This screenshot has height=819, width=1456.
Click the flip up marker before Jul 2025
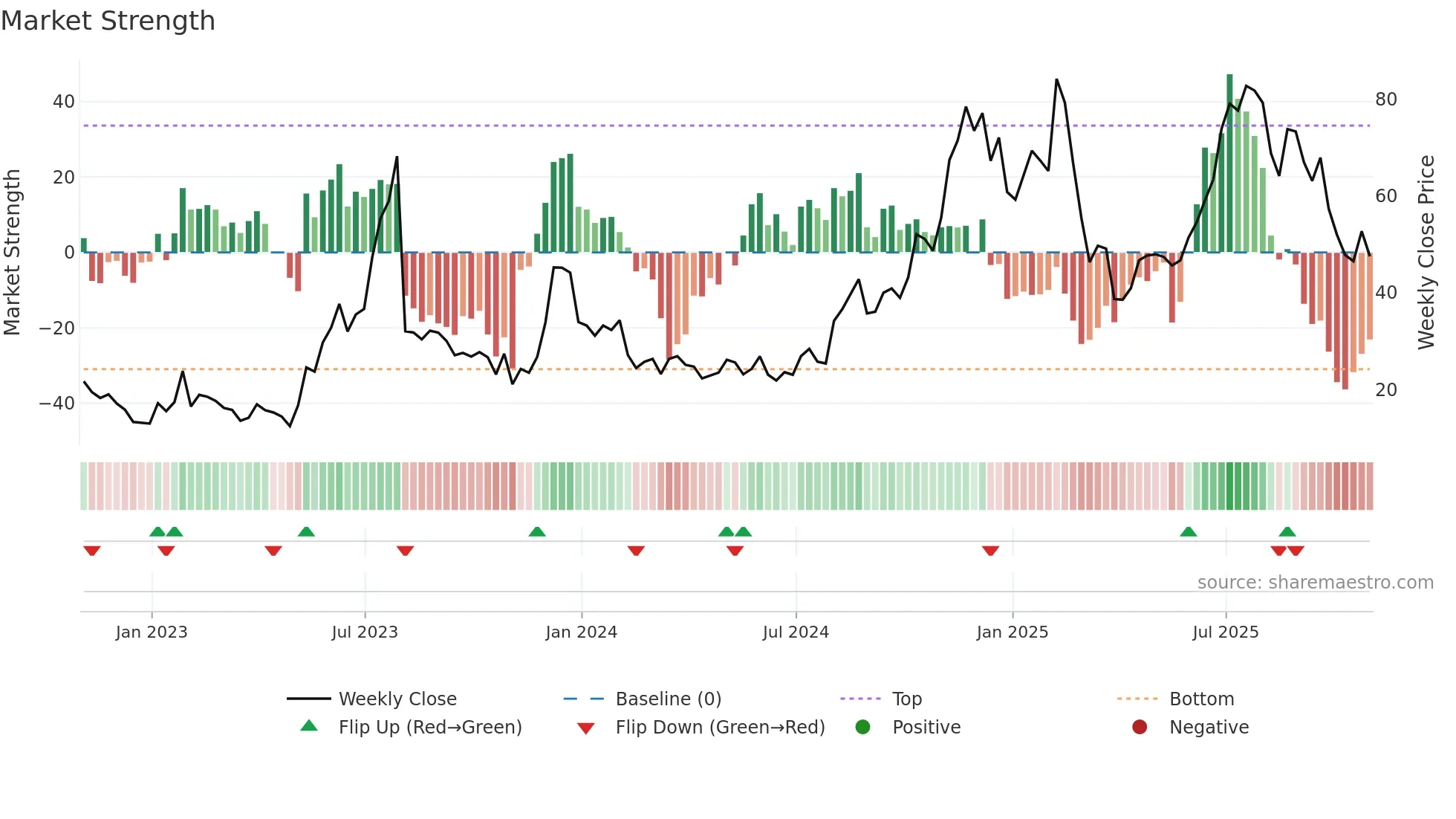pyautogui.click(x=1189, y=531)
